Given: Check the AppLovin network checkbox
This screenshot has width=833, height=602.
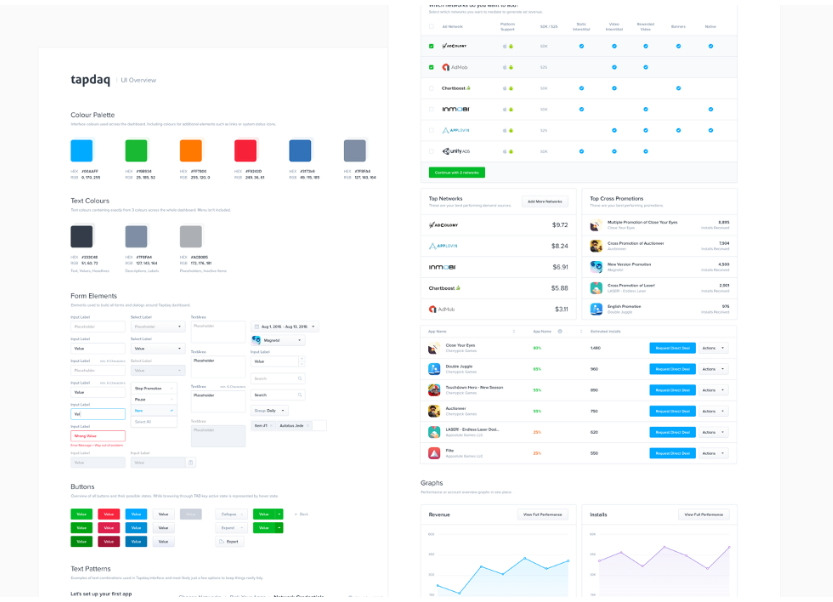Looking at the screenshot, I should pos(431,130).
